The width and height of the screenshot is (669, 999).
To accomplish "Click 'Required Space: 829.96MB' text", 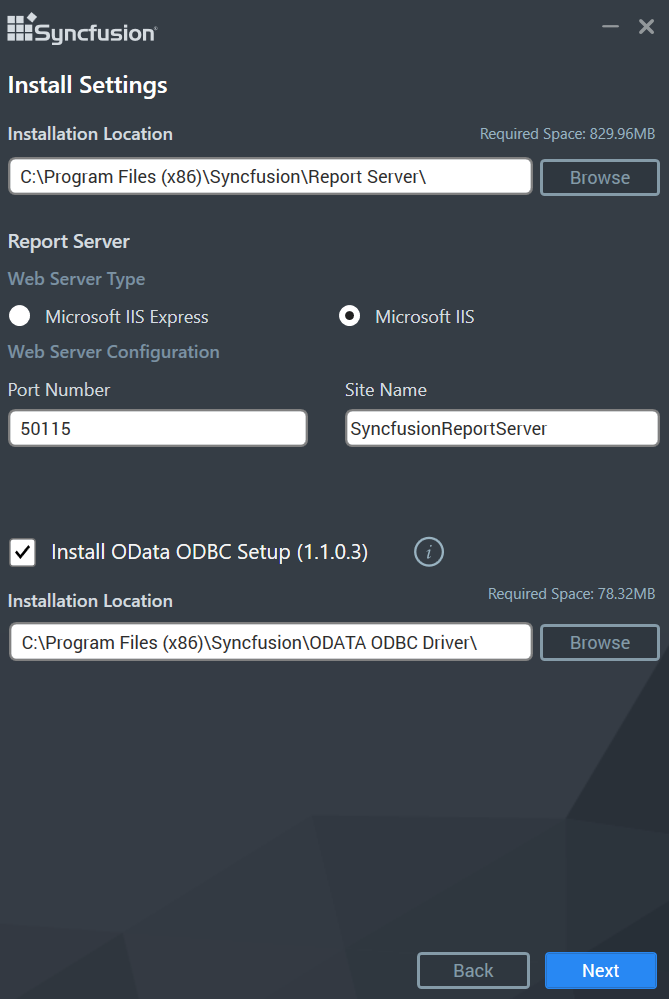I will pos(567,134).
